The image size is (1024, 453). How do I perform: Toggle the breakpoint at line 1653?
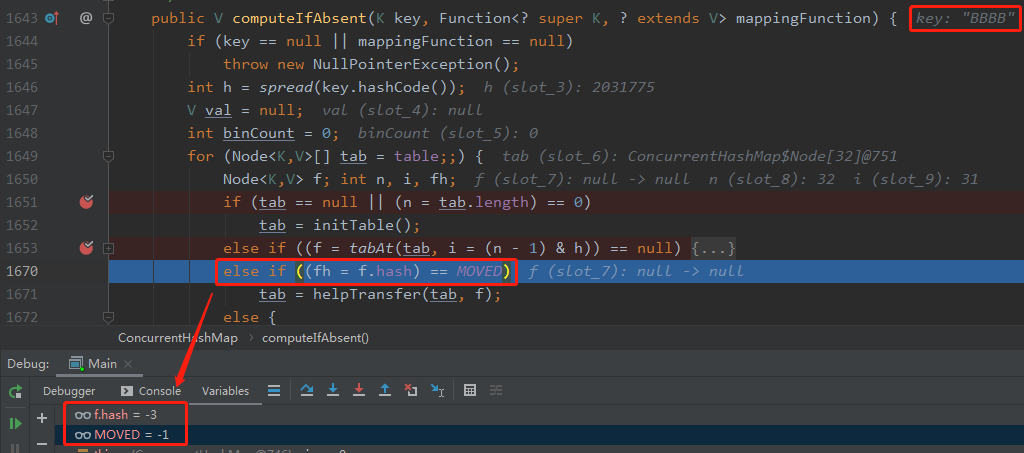tap(86, 248)
